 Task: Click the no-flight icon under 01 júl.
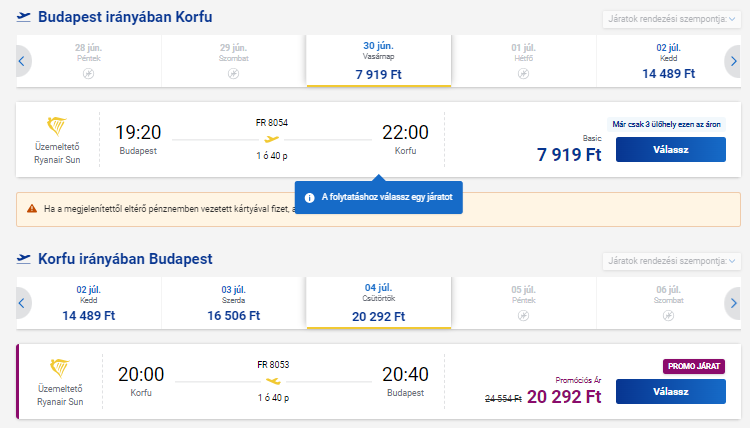click(523, 74)
